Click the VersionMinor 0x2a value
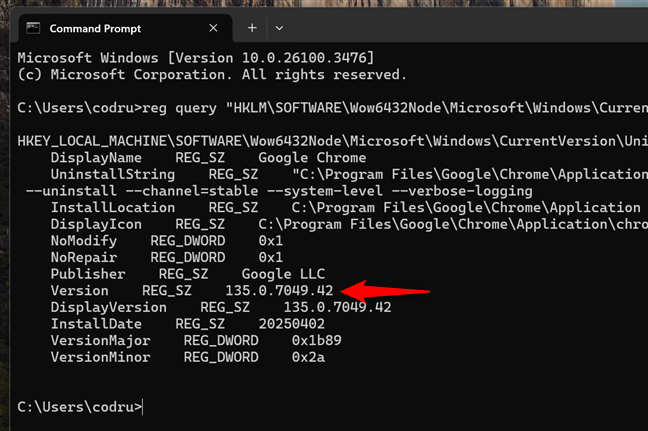648x431 pixels. (x=308, y=357)
